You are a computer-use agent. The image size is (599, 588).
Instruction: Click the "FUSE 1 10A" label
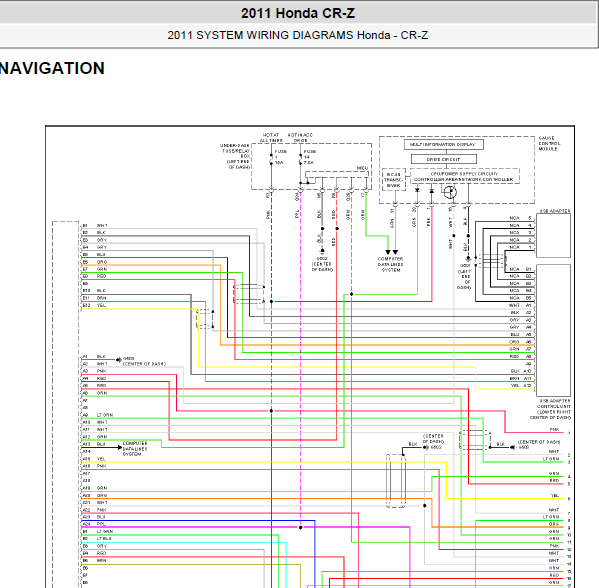pos(280,157)
